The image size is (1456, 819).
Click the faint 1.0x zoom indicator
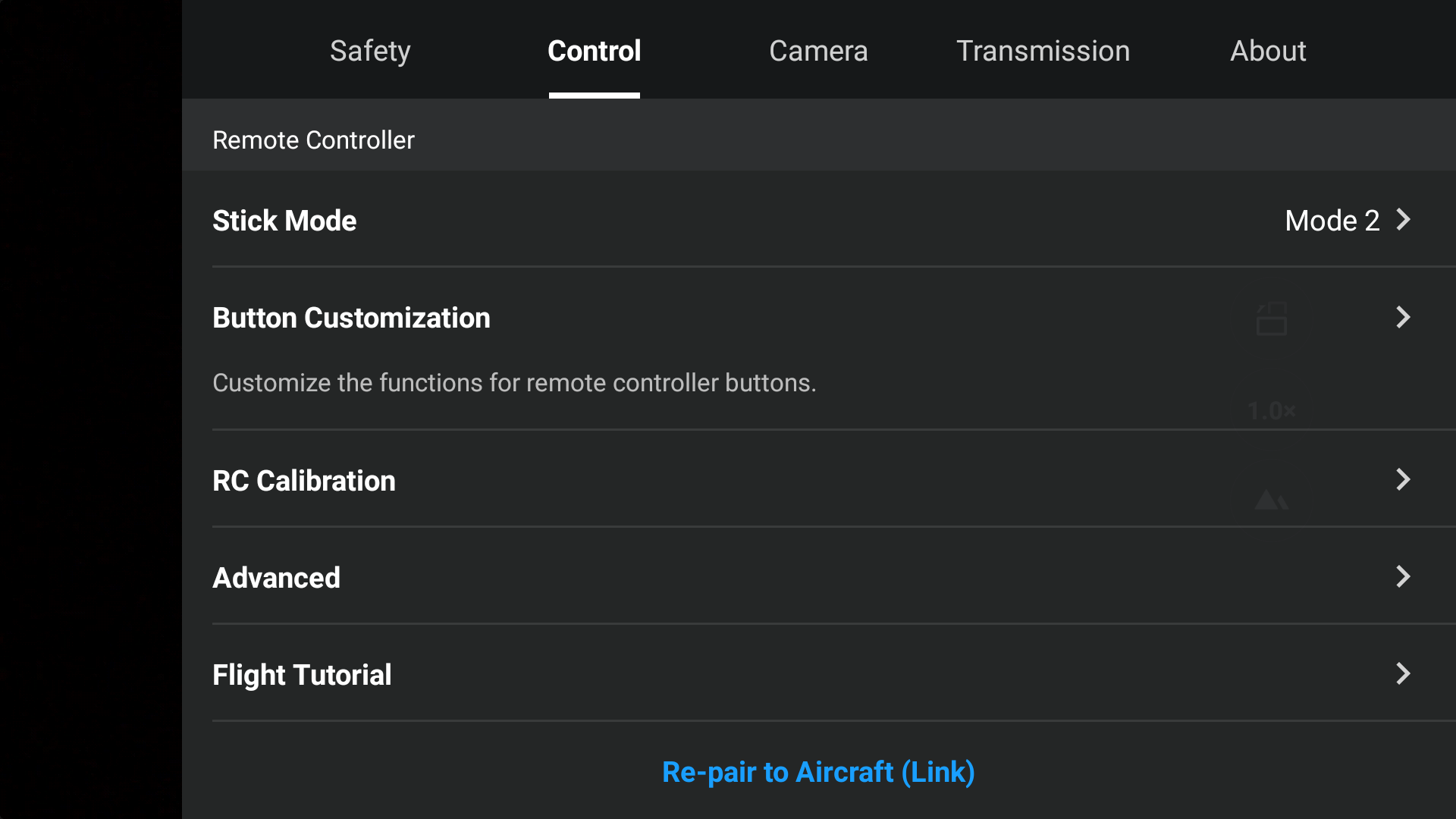tap(1272, 411)
